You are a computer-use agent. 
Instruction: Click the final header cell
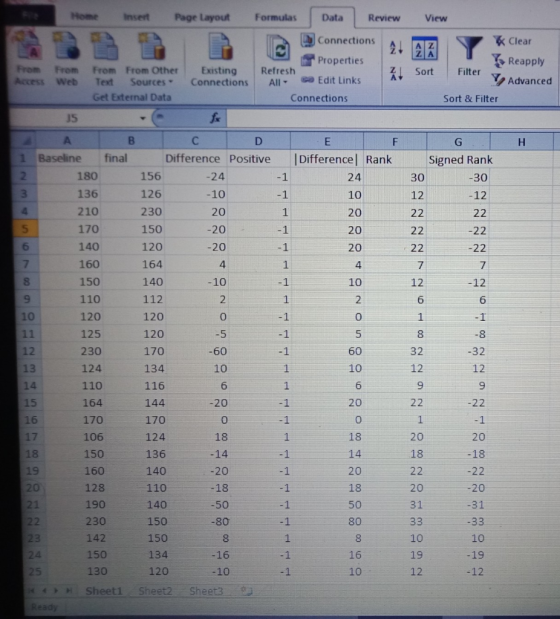click(132, 158)
